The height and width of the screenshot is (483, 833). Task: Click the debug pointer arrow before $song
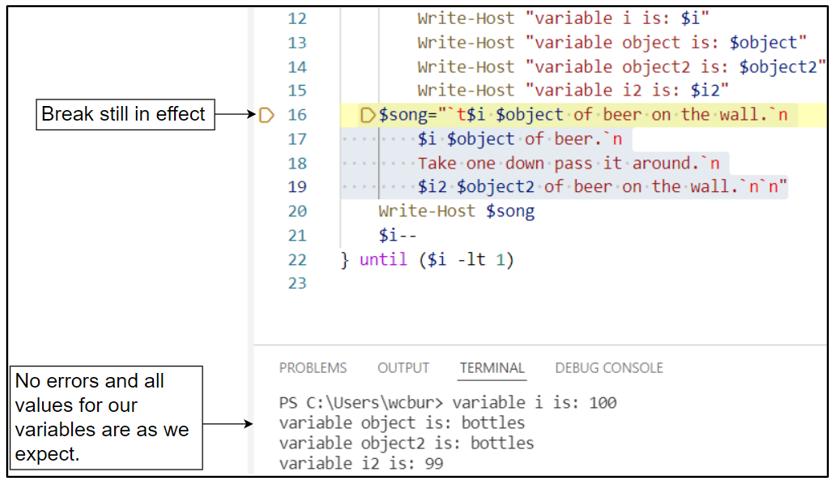[x=368, y=115]
